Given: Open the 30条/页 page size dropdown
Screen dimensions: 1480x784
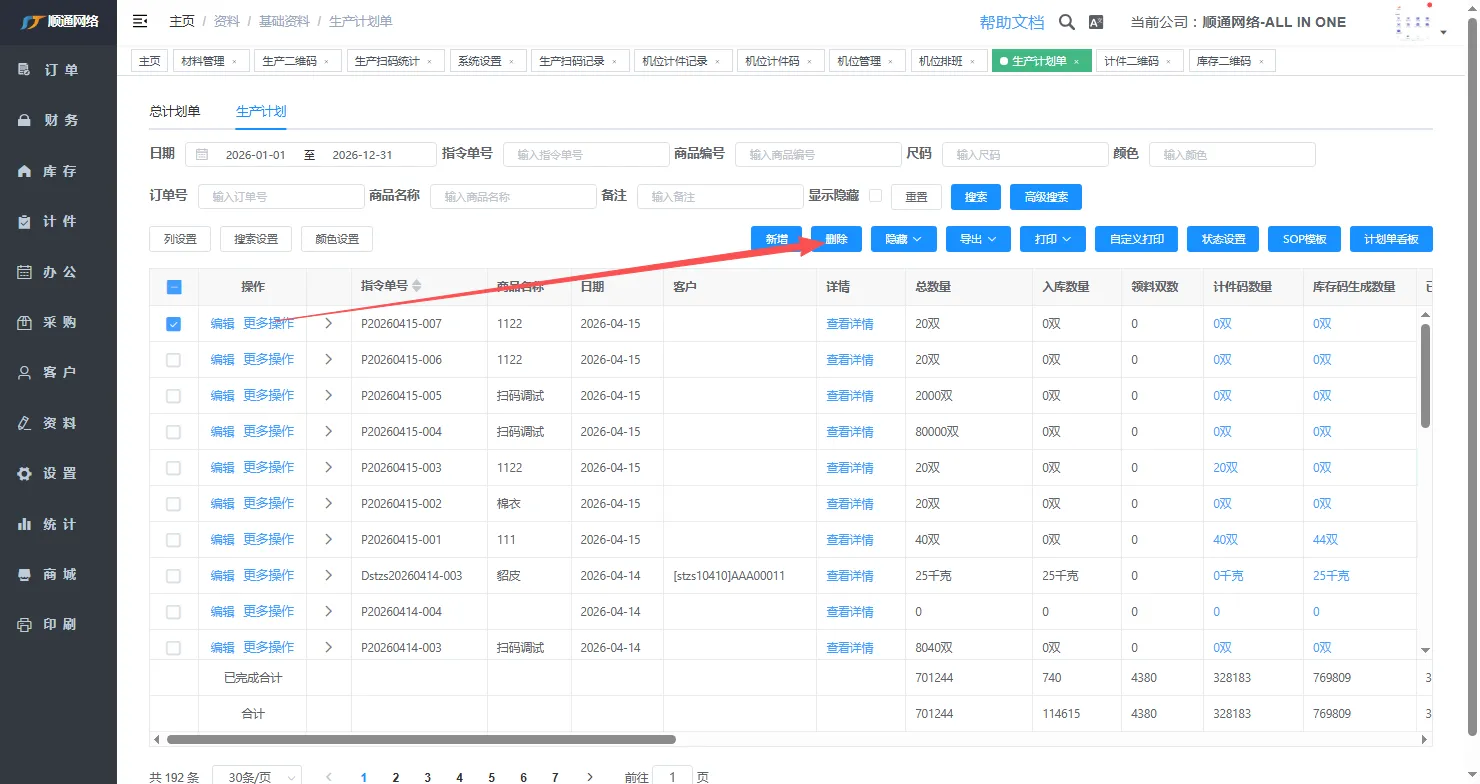Looking at the screenshot, I should (257, 777).
